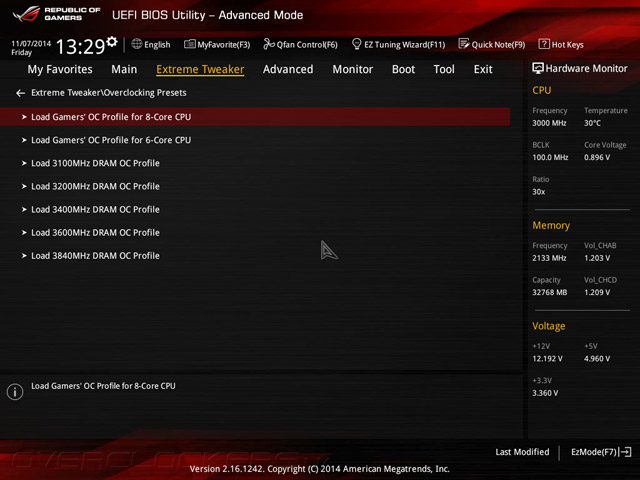Screen dimensions: 640x480
Task: Expand arrow for 3400MHz DRAM OC Profile
Action: (24, 210)
